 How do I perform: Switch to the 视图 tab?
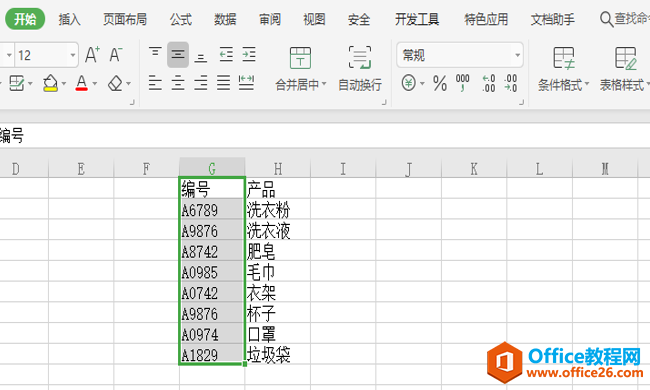point(314,19)
